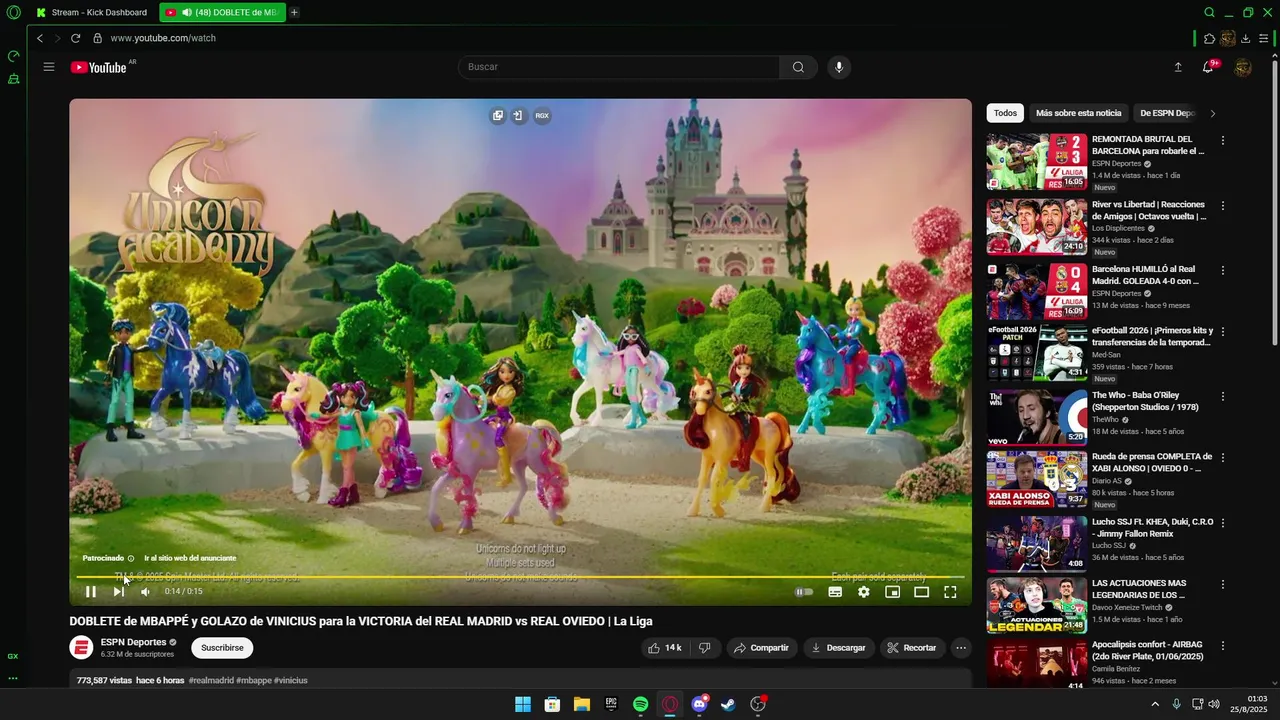This screenshot has height=720, width=1280.
Task: Skip to next video with next button
Action: (118, 592)
